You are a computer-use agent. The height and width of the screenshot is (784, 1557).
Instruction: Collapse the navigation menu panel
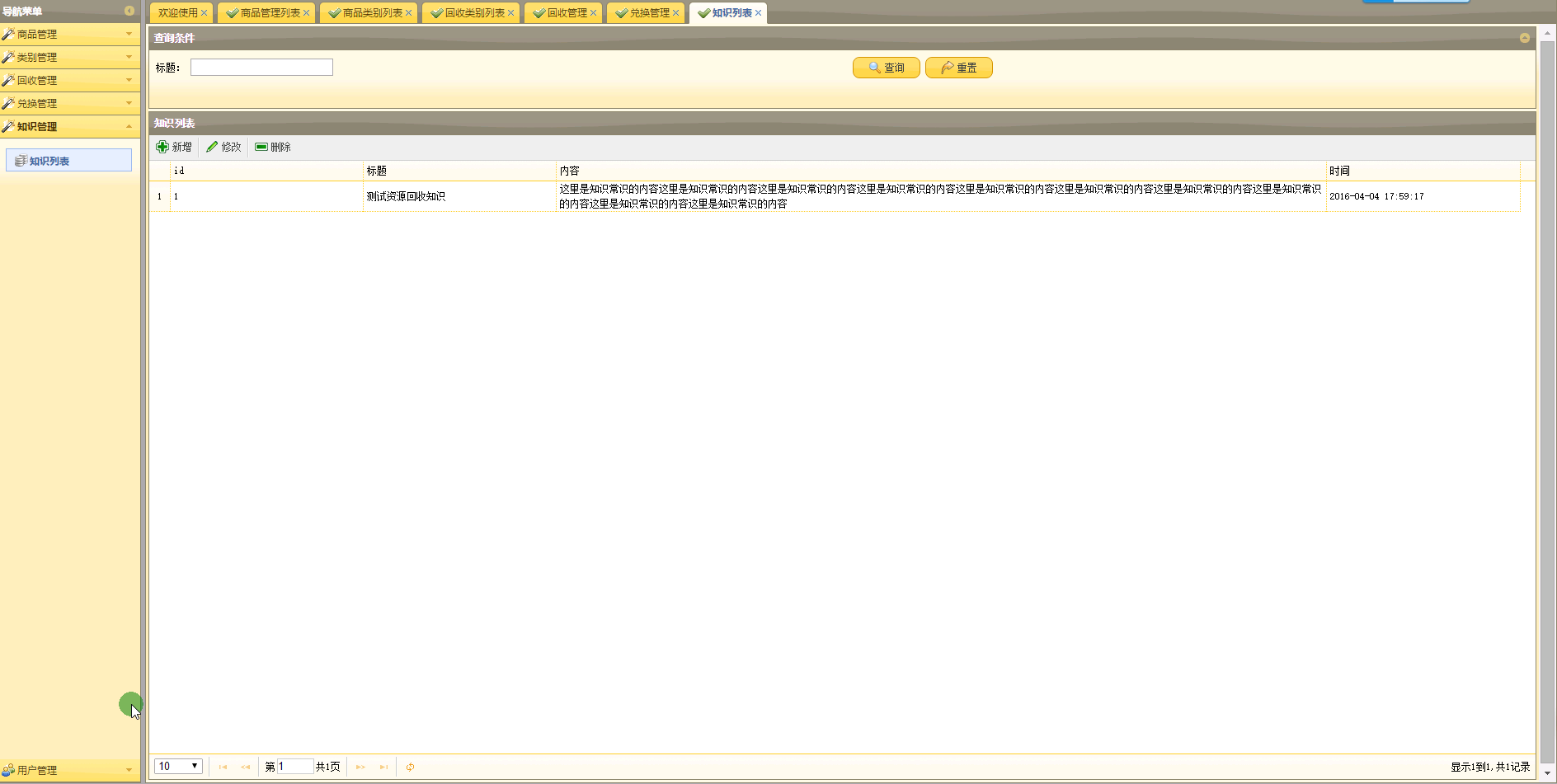coord(129,11)
